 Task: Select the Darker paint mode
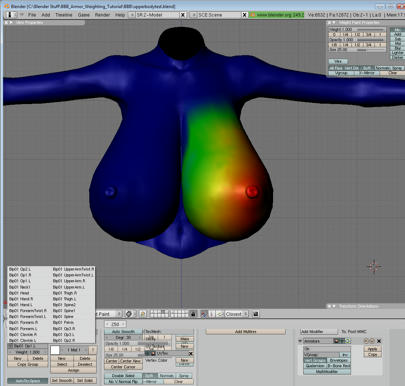[397, 57]
